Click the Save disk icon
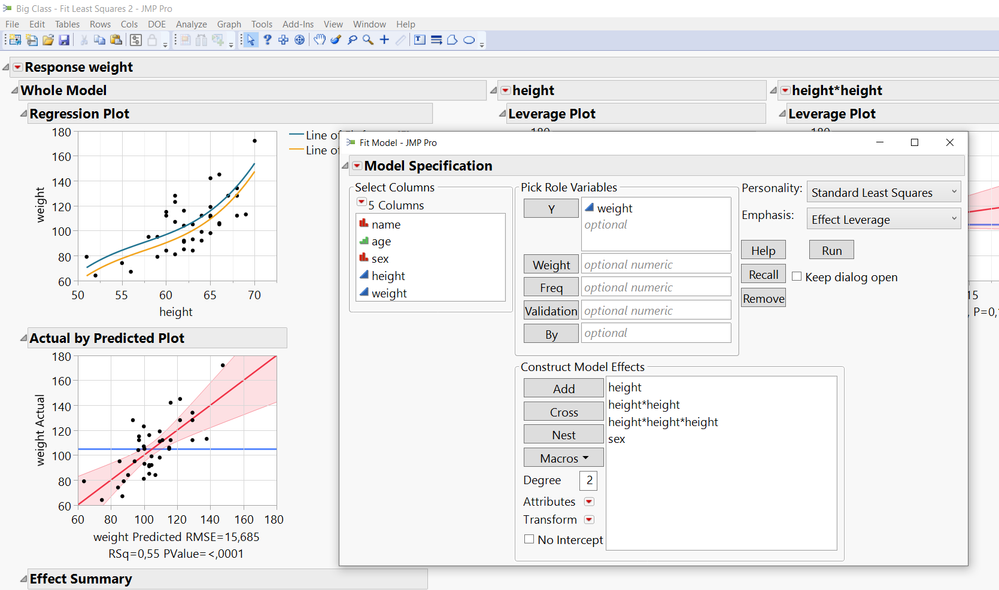 (64, 40)
